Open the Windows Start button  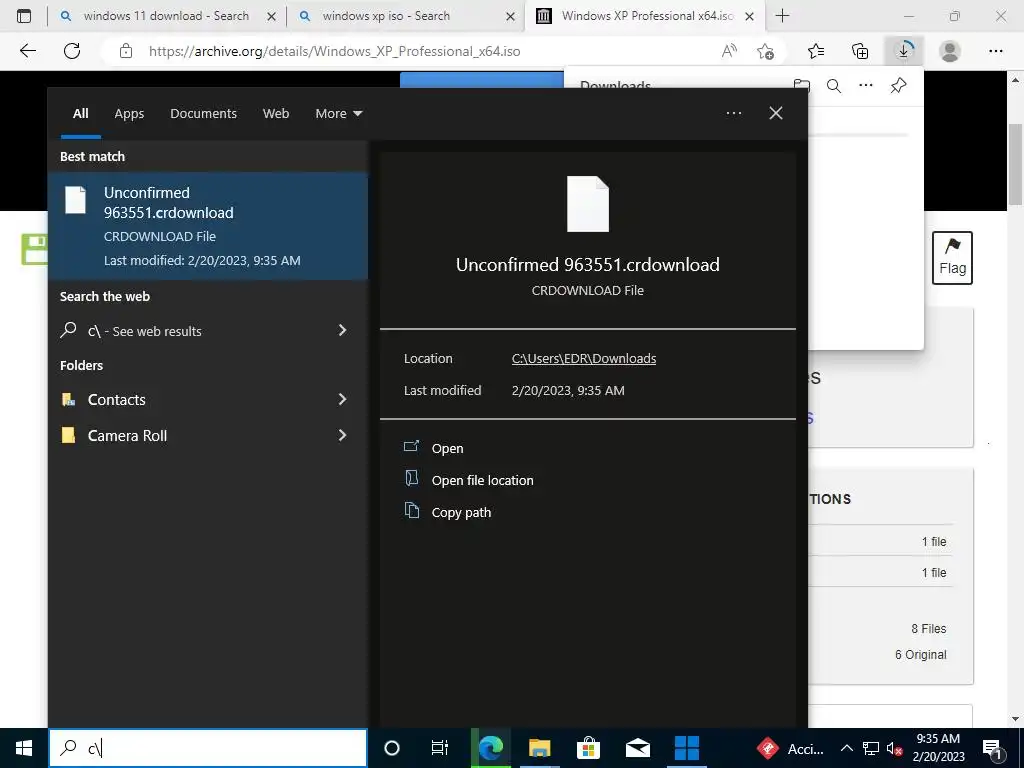click(x=24, y=748)
